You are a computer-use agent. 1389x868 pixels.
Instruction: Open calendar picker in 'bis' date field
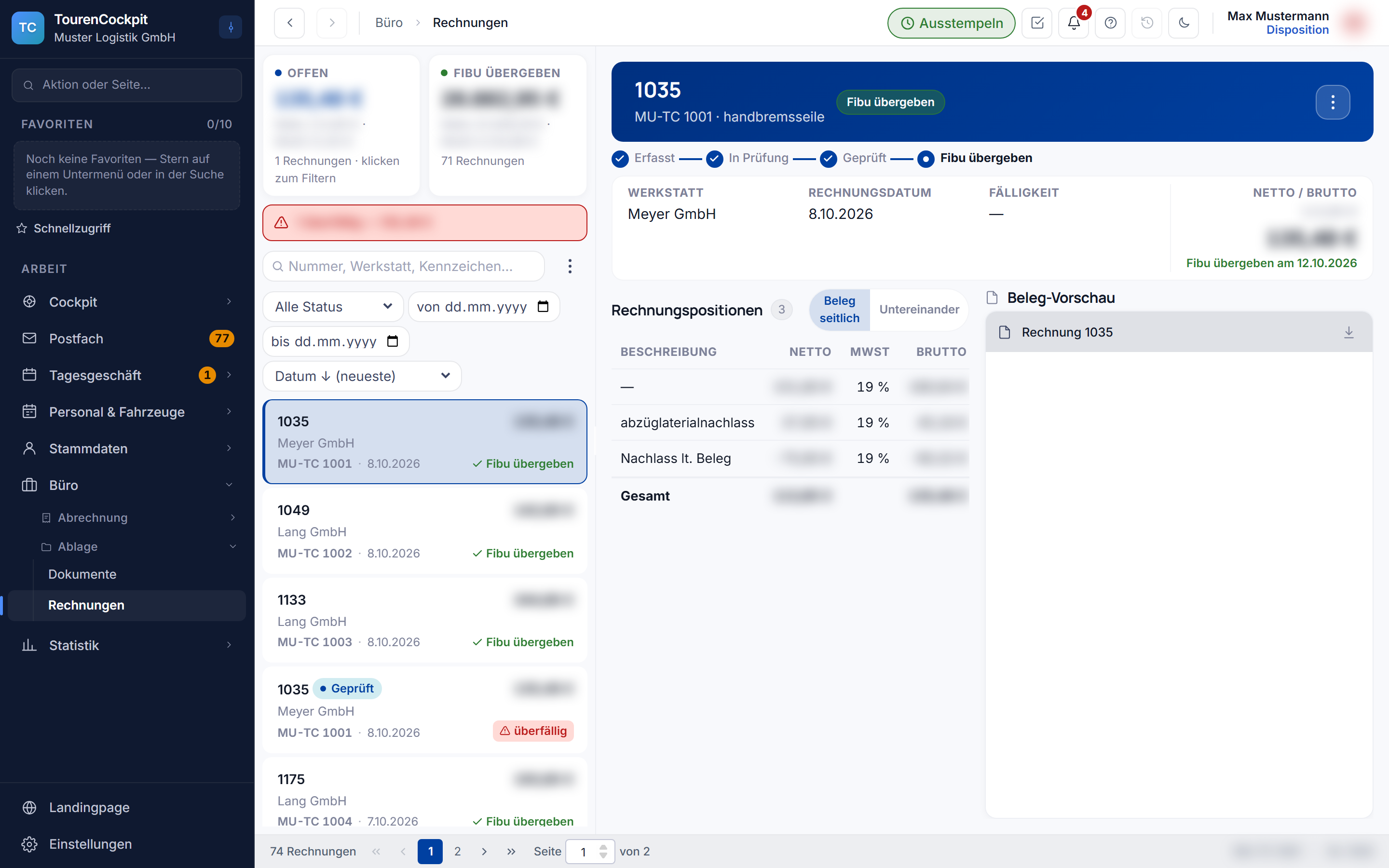393,341
